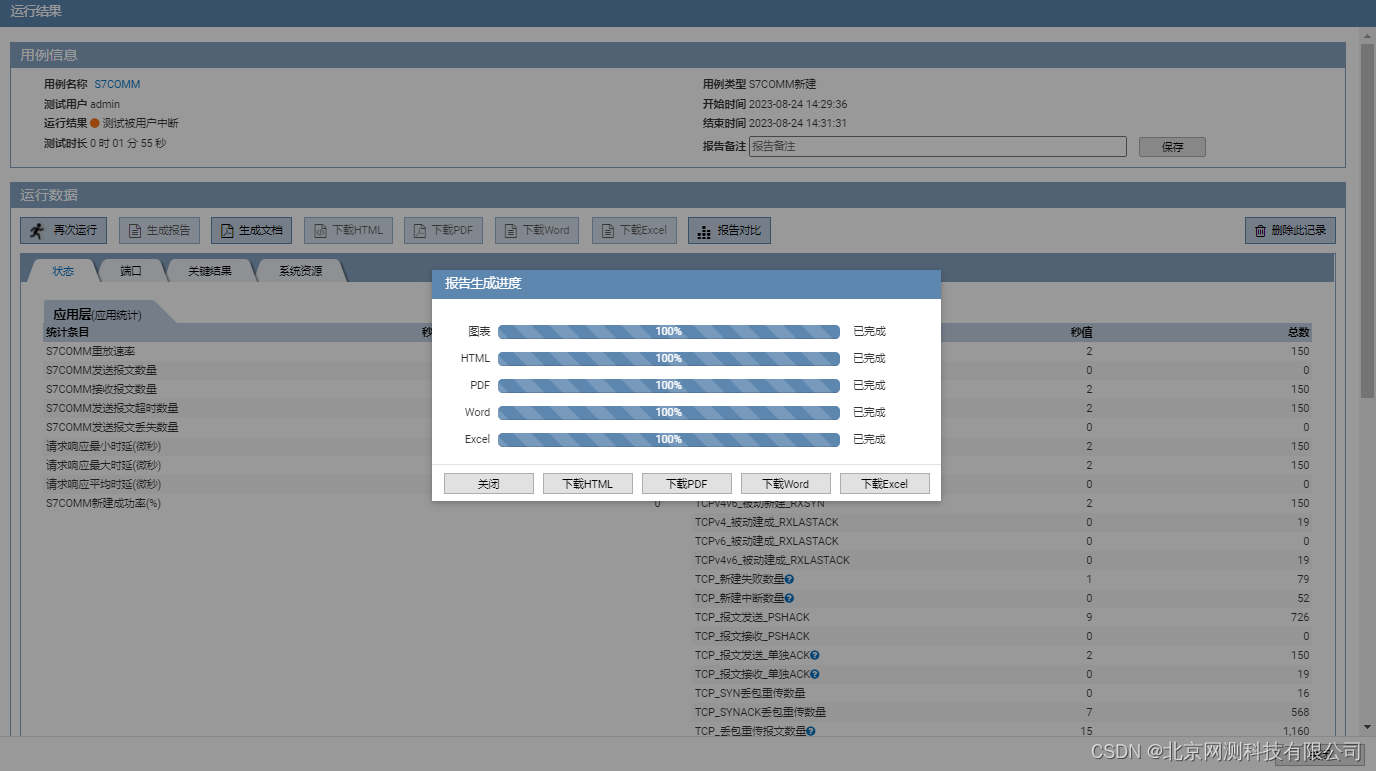
Task: Click the 用例信息 panel header
Action: tap(678, 55)
